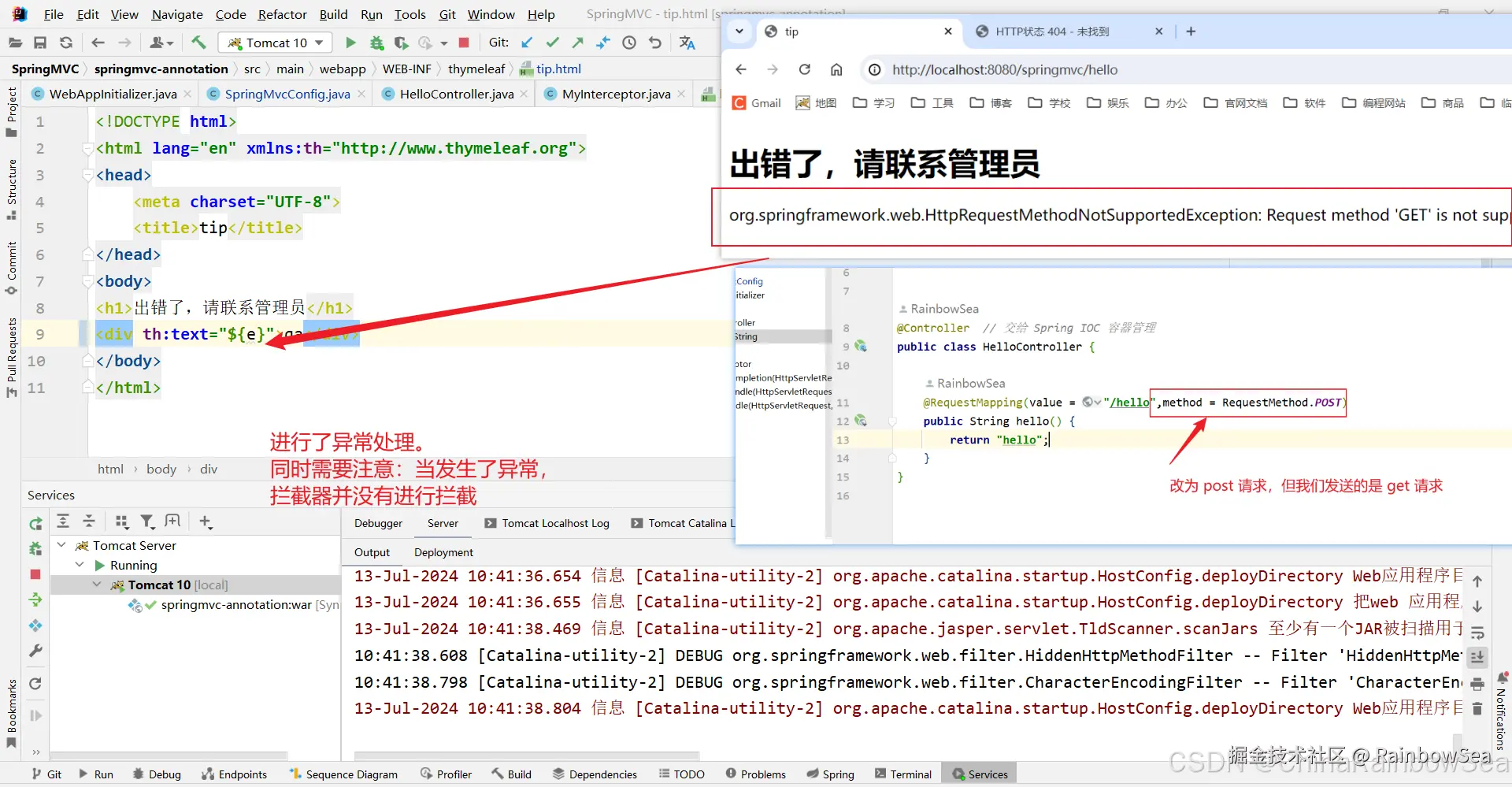Switch to the HTTP状态 404 browser tab
Screen dimensions: 1512x787
click(x=1052, y=32)
